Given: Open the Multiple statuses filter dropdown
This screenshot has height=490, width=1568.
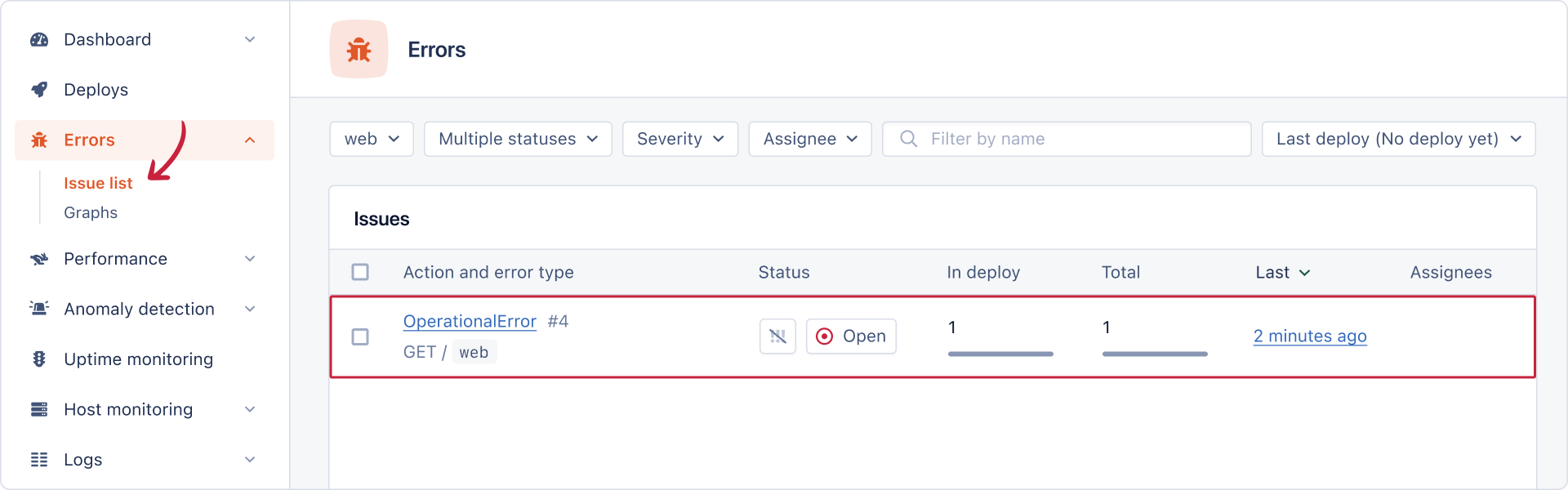Looking at the screenshot, I should click(x=518, y=139).
